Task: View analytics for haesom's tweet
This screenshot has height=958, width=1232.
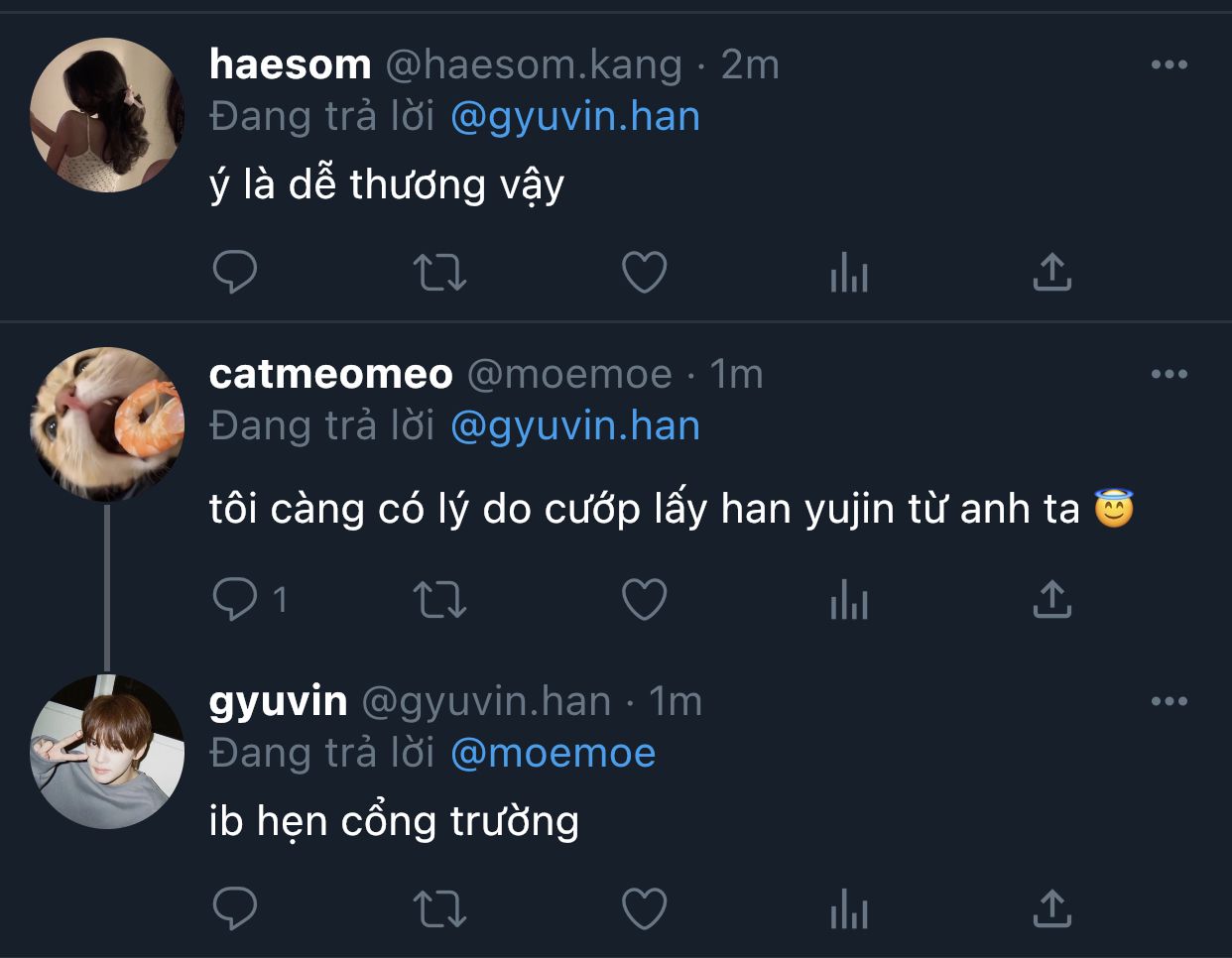Action: 849,272
